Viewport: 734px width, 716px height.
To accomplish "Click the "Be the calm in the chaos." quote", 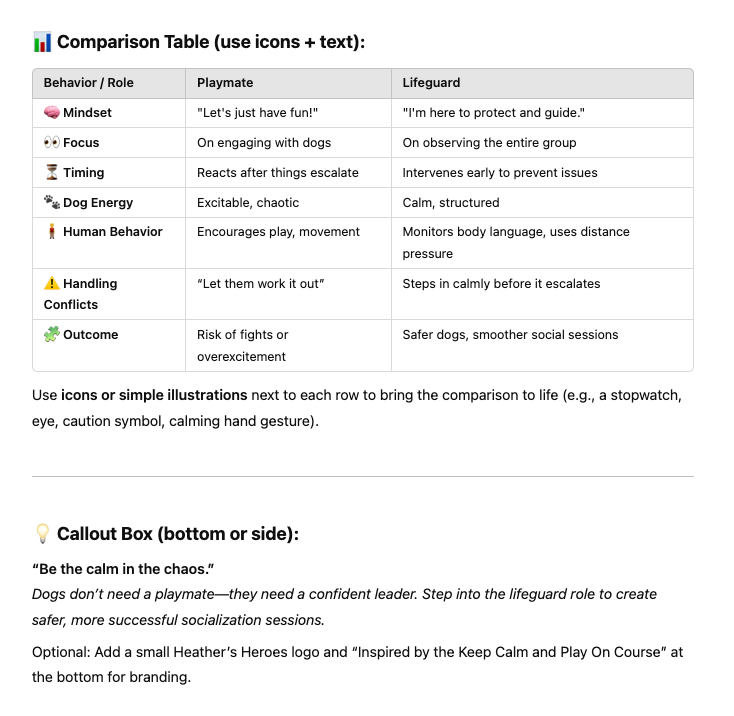I will point(123,570).
